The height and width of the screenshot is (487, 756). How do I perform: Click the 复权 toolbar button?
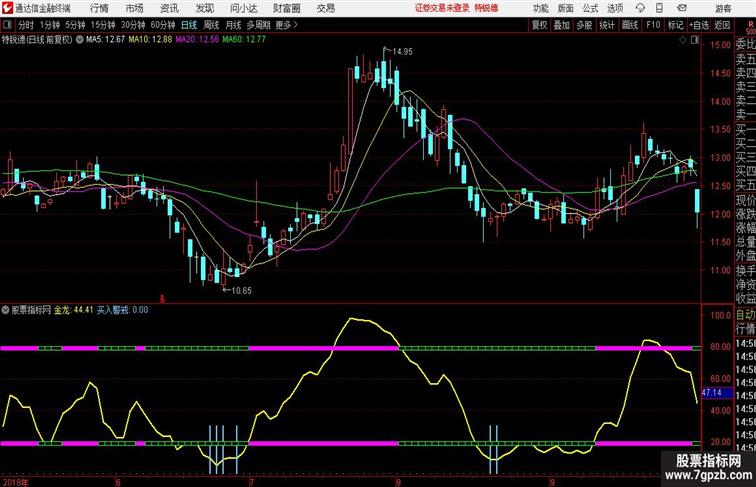[540, 25]
